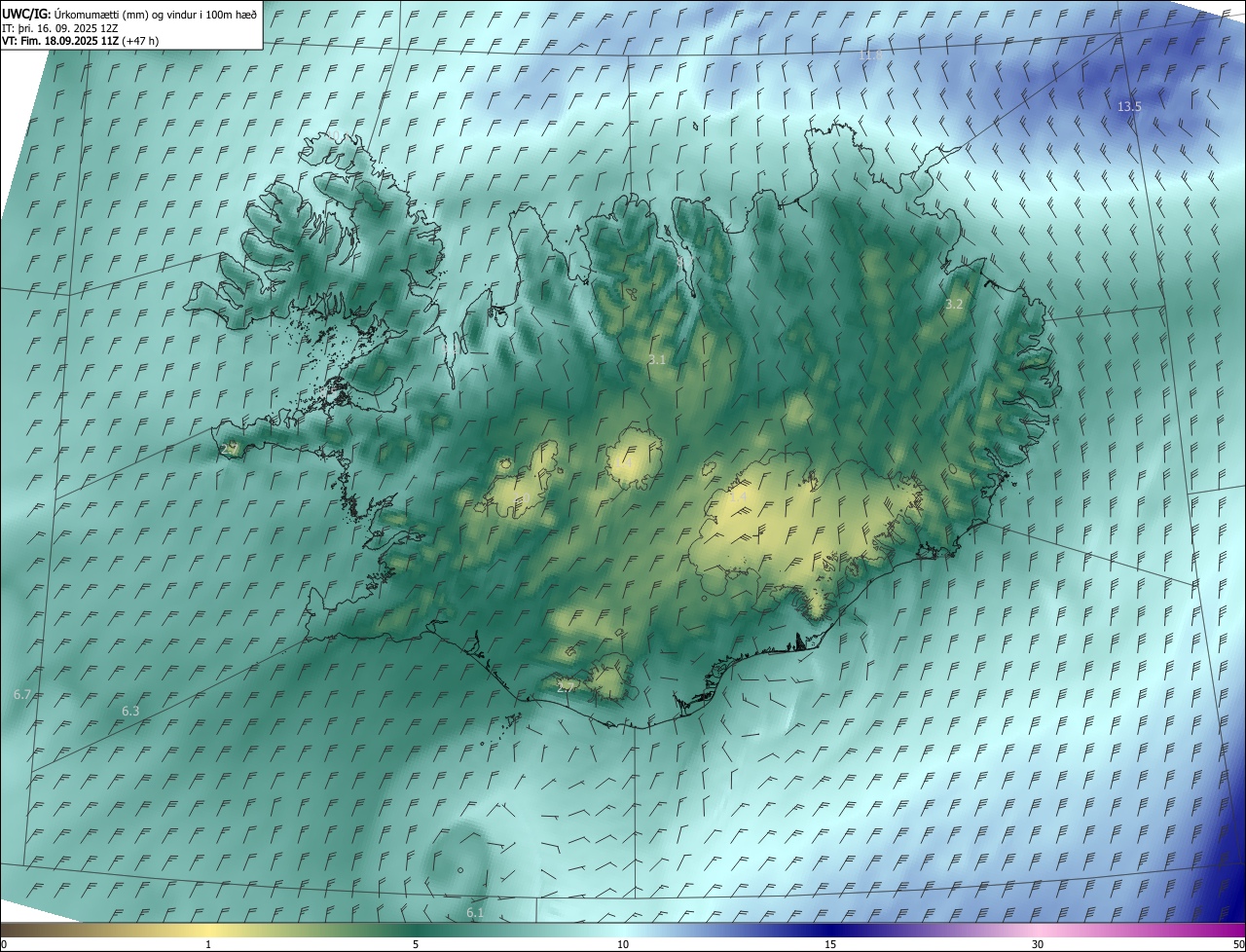Click the 1 tick label on the colour bar

[208, 944]
